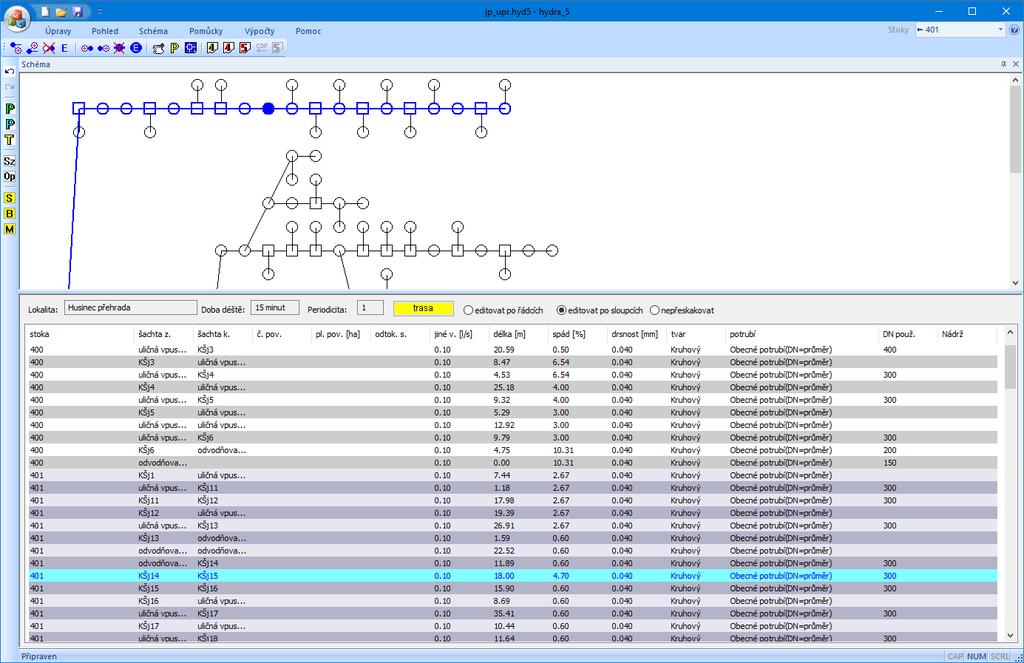Click the yellow 4 document toolbar icon
This screenshot has width=1024, height=663.
pyautogui.click(x=212, y=48)
